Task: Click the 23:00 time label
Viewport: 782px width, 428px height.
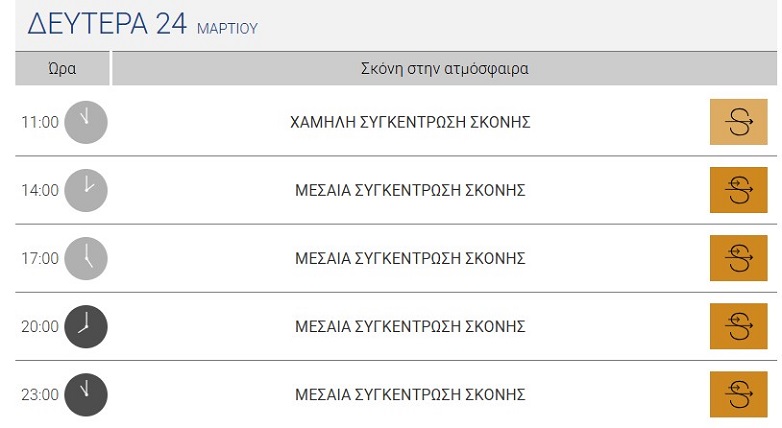Action: pos(40,394)
